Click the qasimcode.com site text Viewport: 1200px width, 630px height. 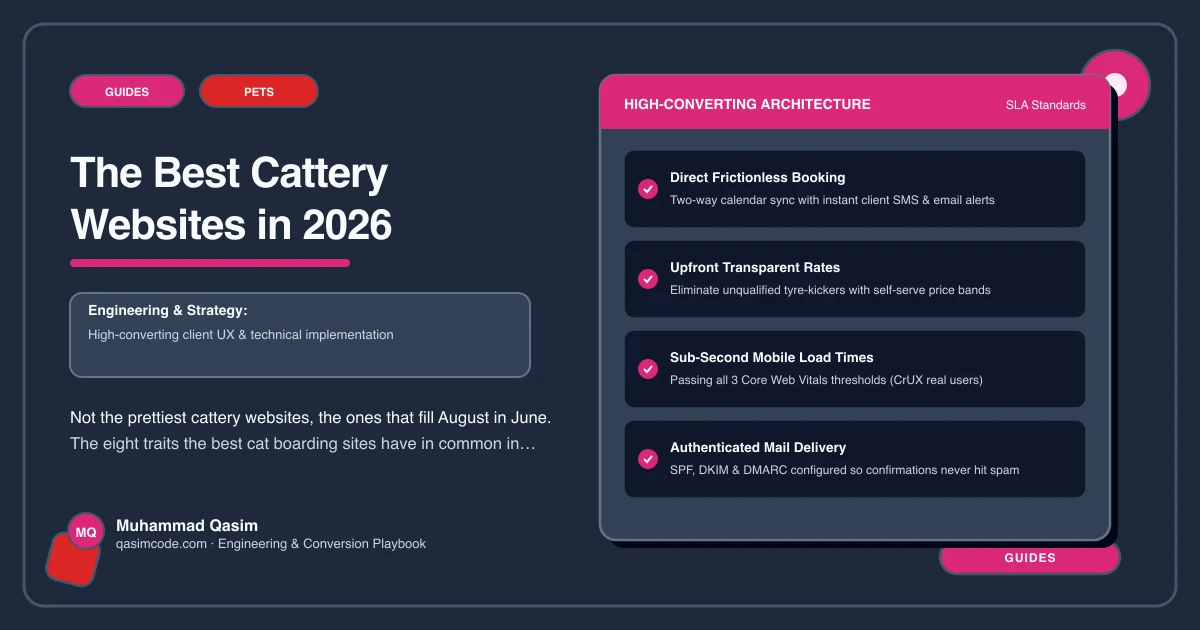pos(162,544)
